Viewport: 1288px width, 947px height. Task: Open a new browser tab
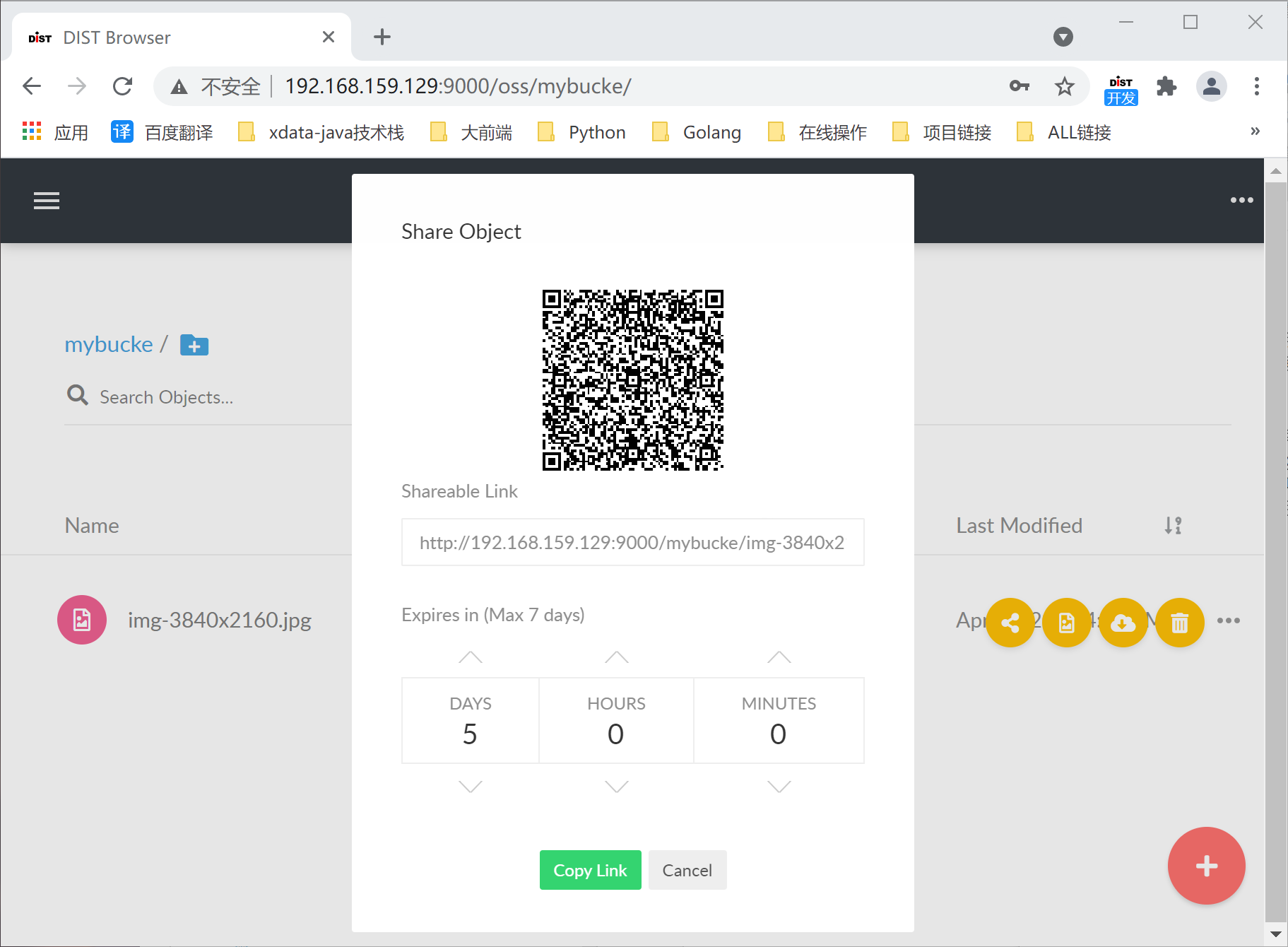coord(382,37)
